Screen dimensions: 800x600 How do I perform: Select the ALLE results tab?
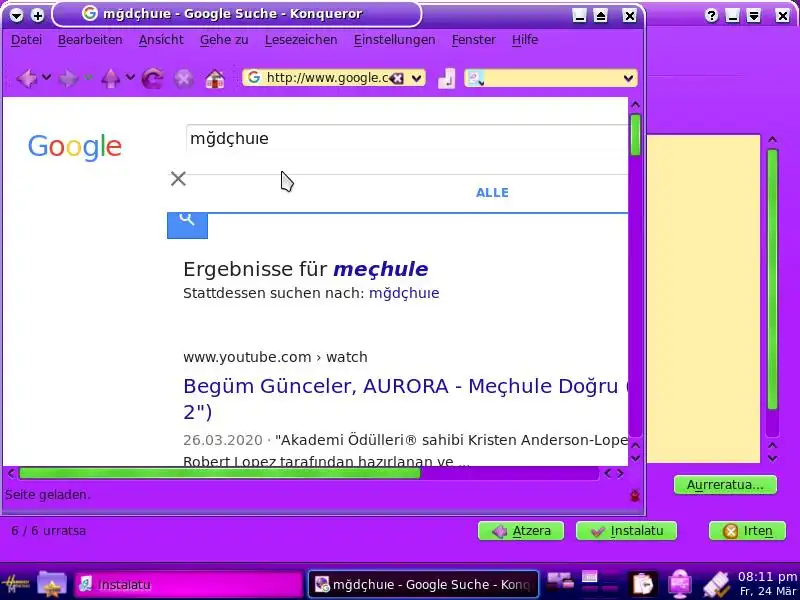(x=492, y=193)
